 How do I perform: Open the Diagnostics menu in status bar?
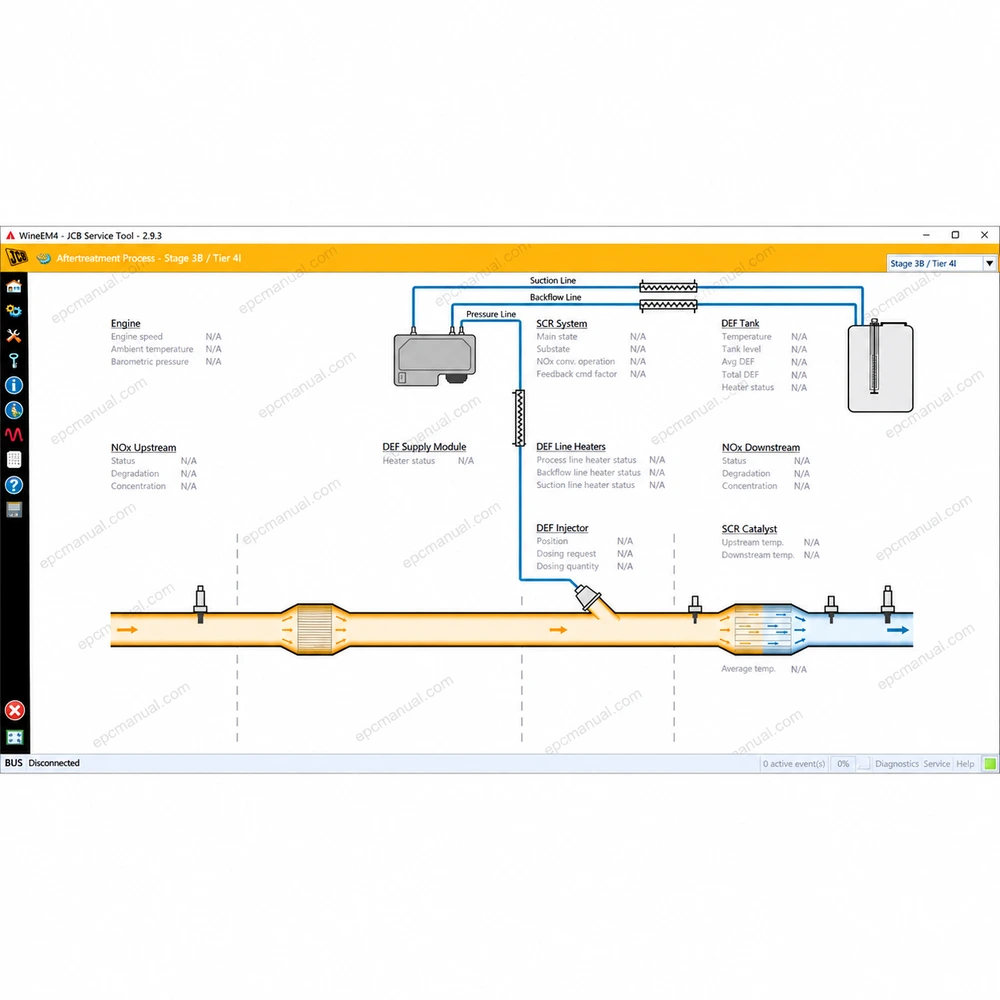pyautogui.click(x=897, y=763)
